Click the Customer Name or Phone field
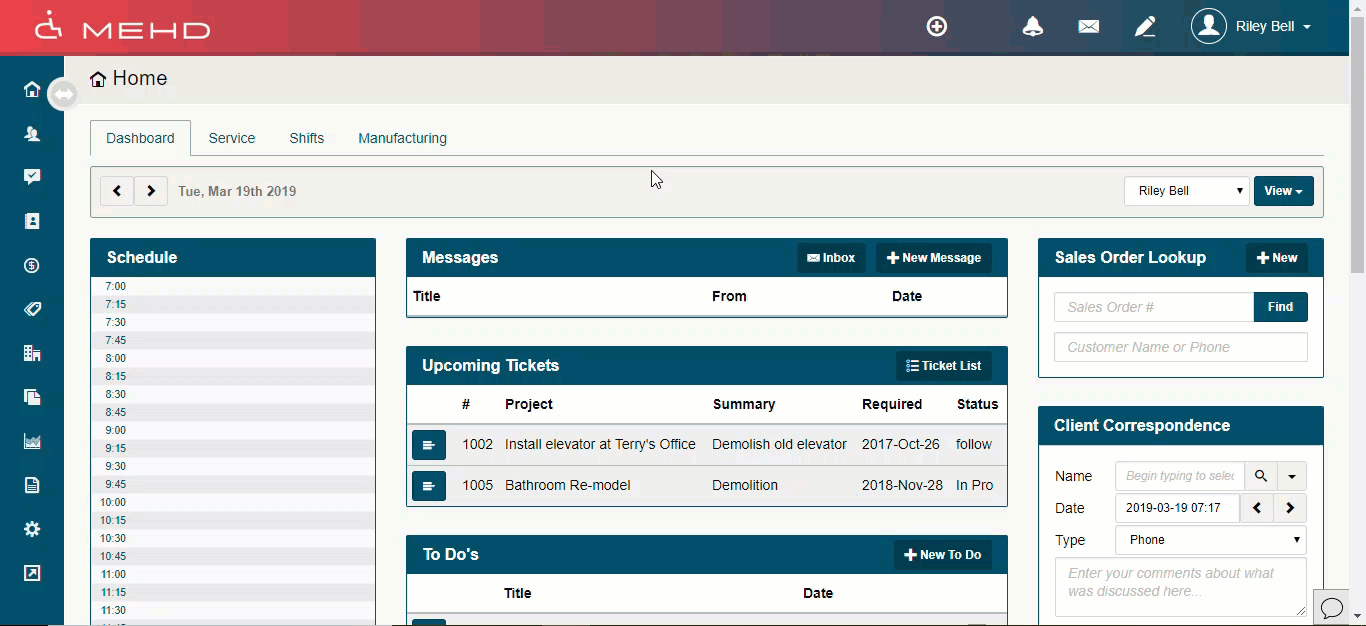This screenshot has width=1366, height=626. click(1181, 347)
